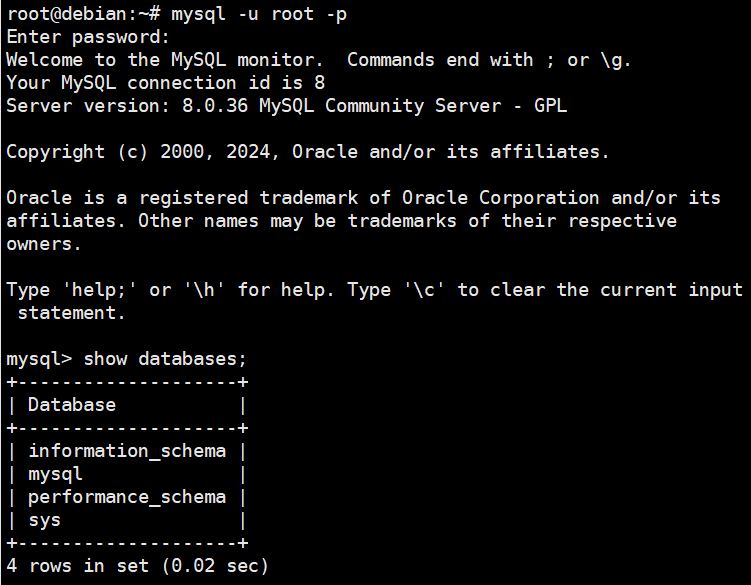Click the 'owners.' line
This screenshot has width=751, height=585.
pyautogui.click(x=44, y=244)
